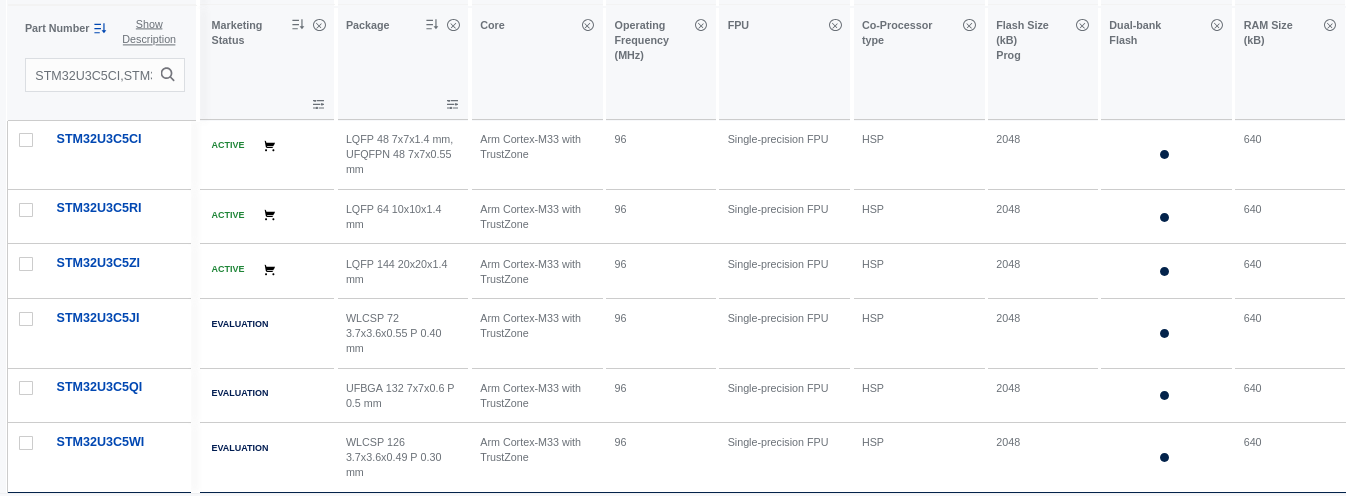This screenshot has width=1346, height=496.
Task: Click the Dual-bank Flash dot for STM32U3C5CI
Action: (1164, 154)
